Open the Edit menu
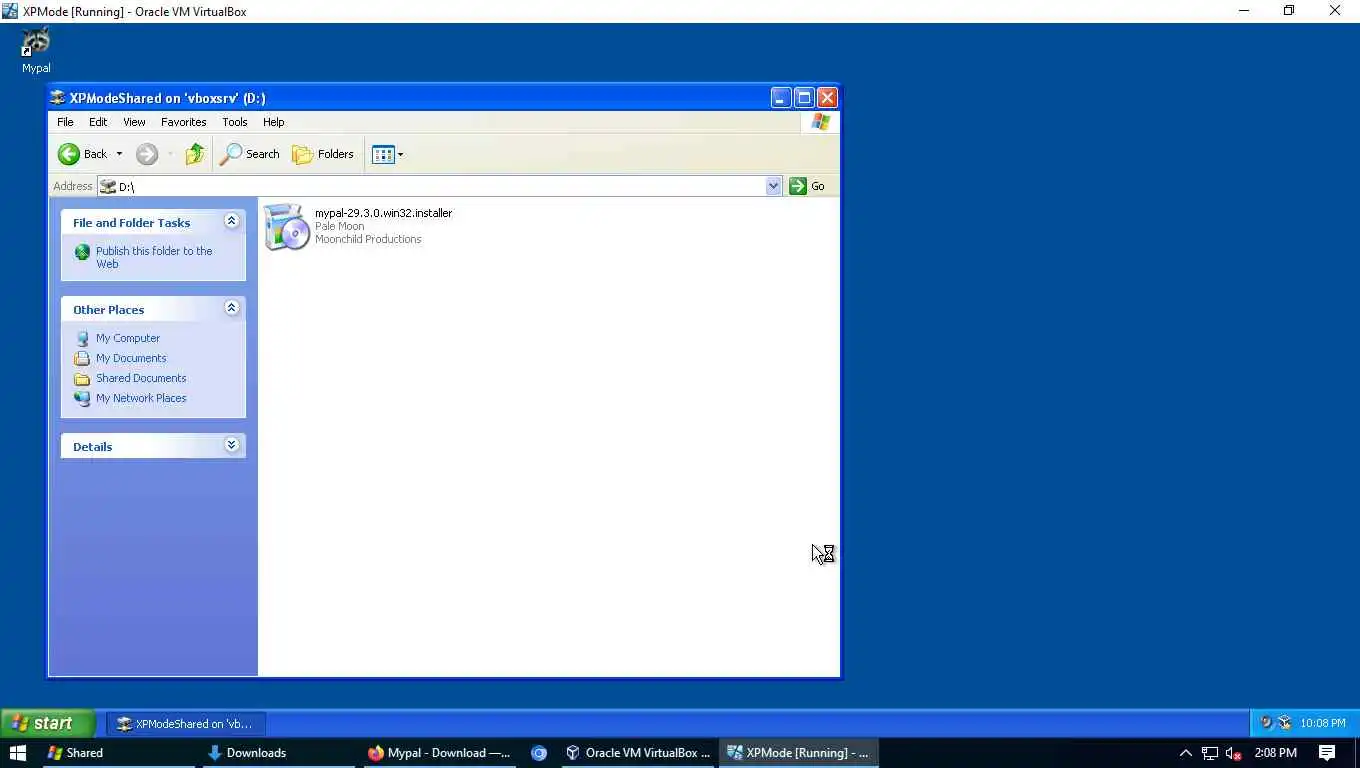1360x768 pixels. [98, 122]
